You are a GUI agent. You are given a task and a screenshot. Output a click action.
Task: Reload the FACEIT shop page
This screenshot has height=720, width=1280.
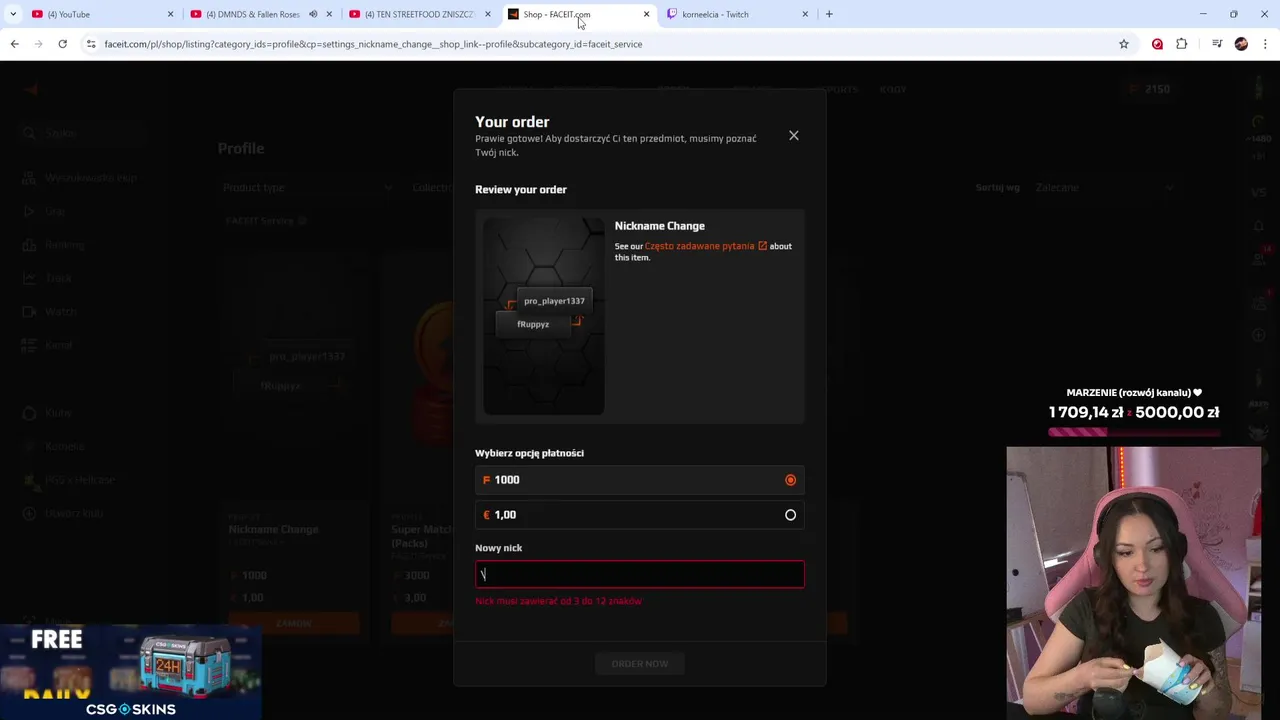(62, 44)
